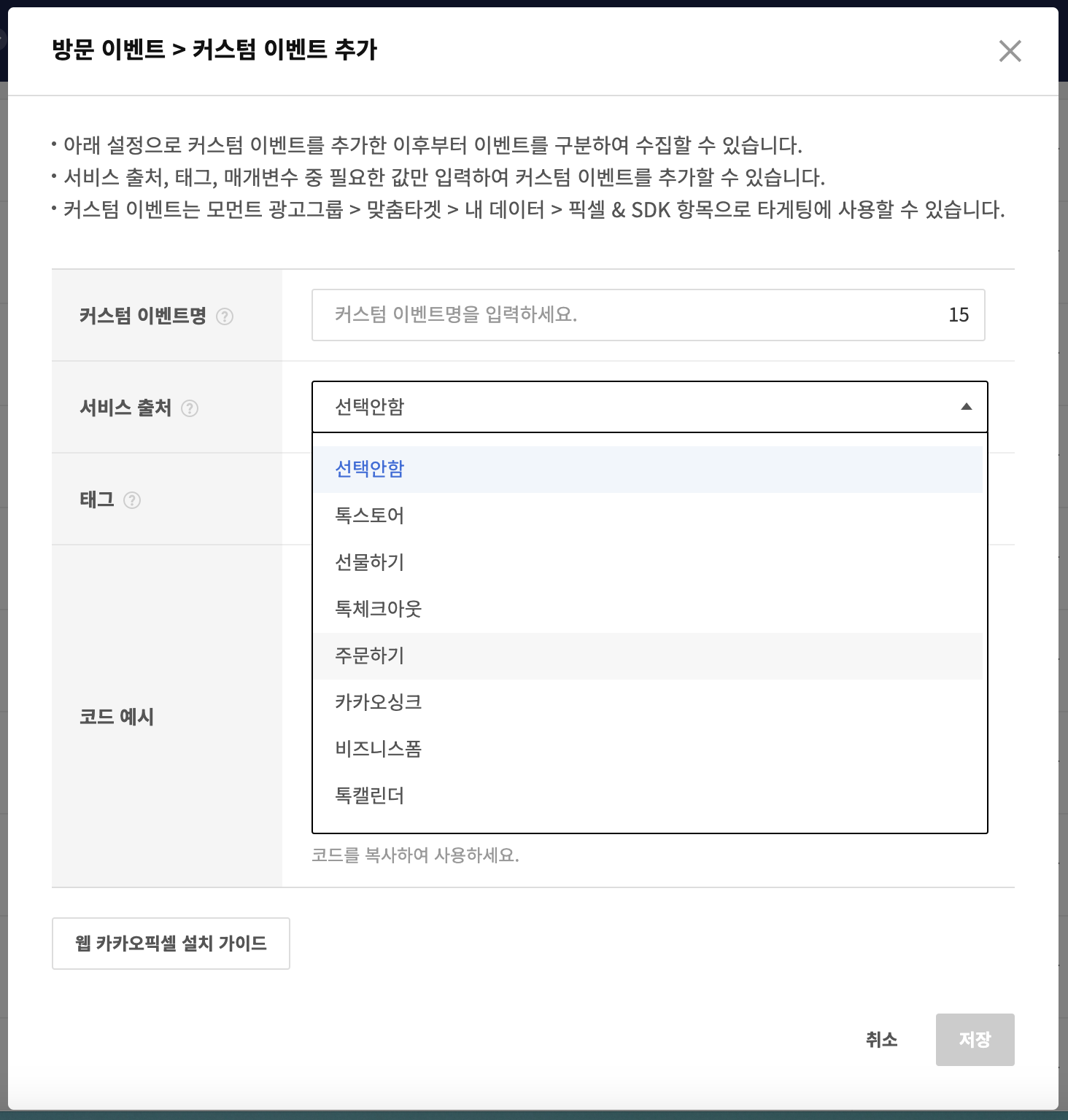Image resolution: width=1068 pixels, height=1120 pixels.
Task: Pick 비즈니스폼 from the list
Action: [378, 749]
